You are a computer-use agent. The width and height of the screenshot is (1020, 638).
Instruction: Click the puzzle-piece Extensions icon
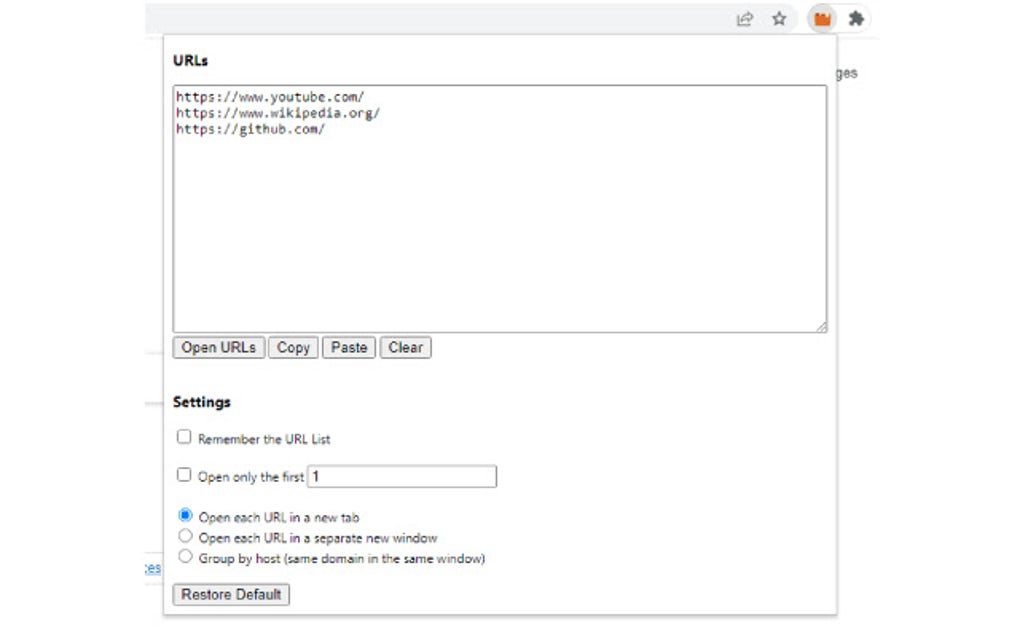coord(856,18)
